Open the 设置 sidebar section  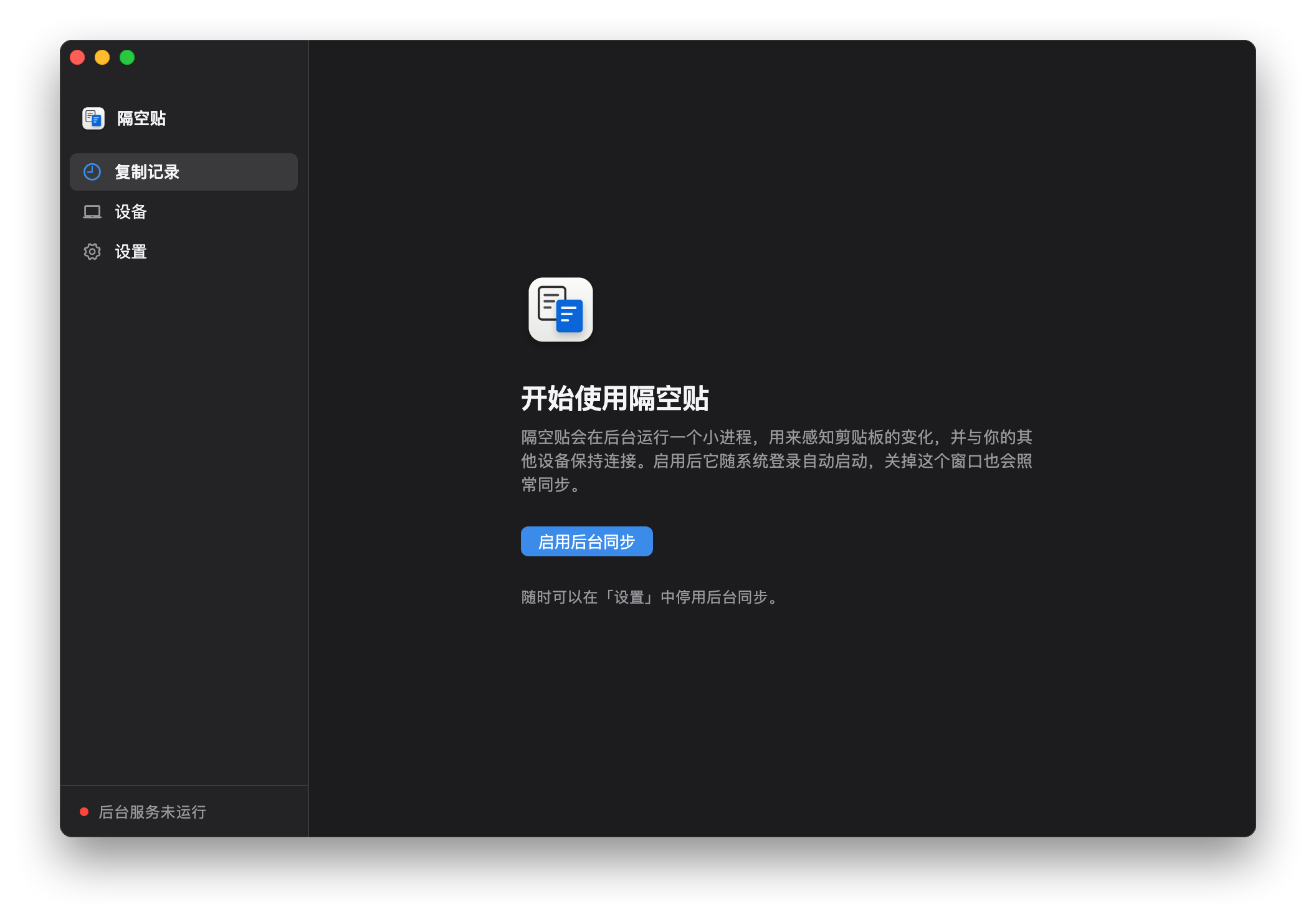[x=184, y=252]
